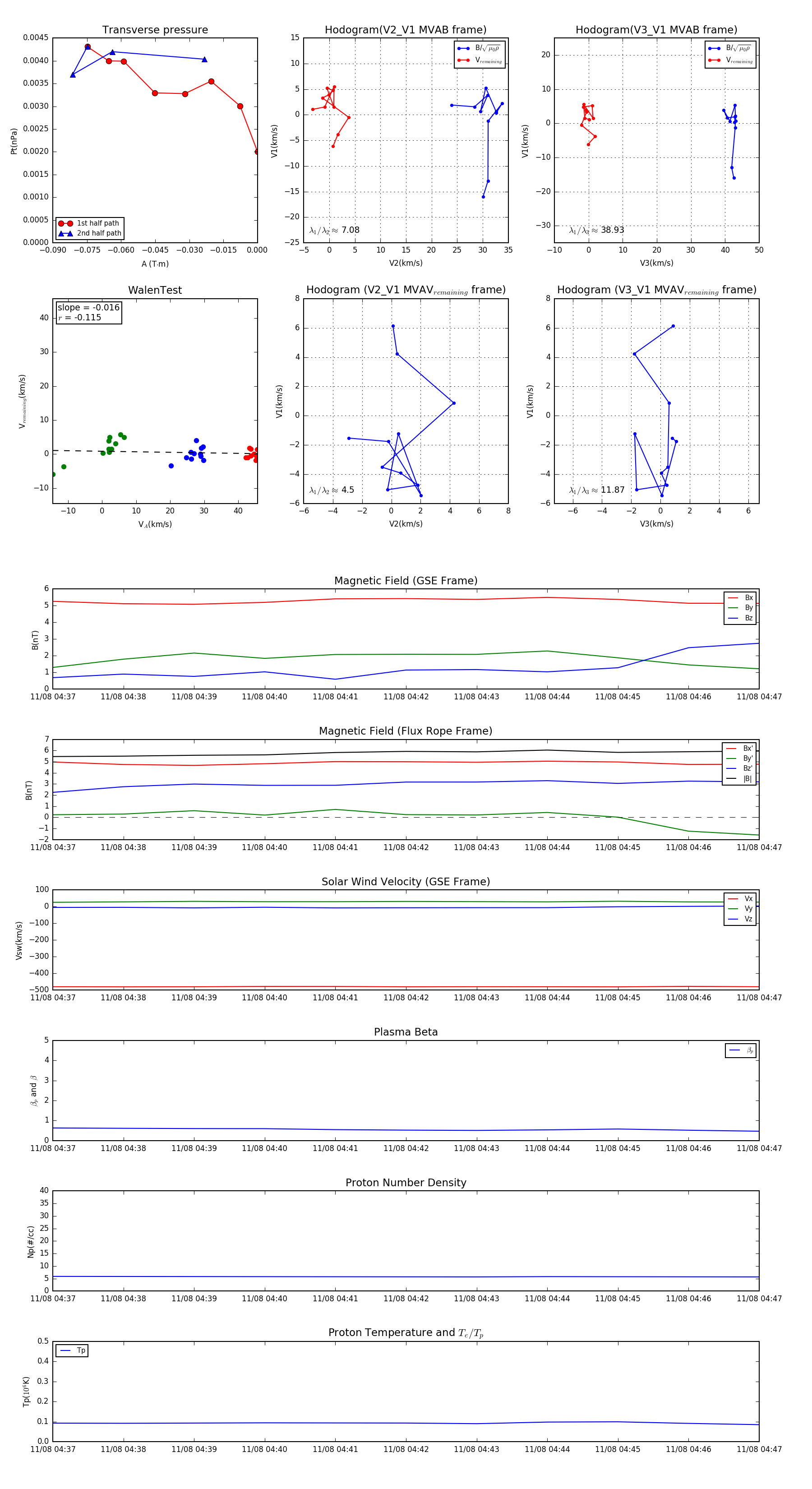
Task: Click the eigenvalue ratio 11.87 annotation
Action: [596, 490]
